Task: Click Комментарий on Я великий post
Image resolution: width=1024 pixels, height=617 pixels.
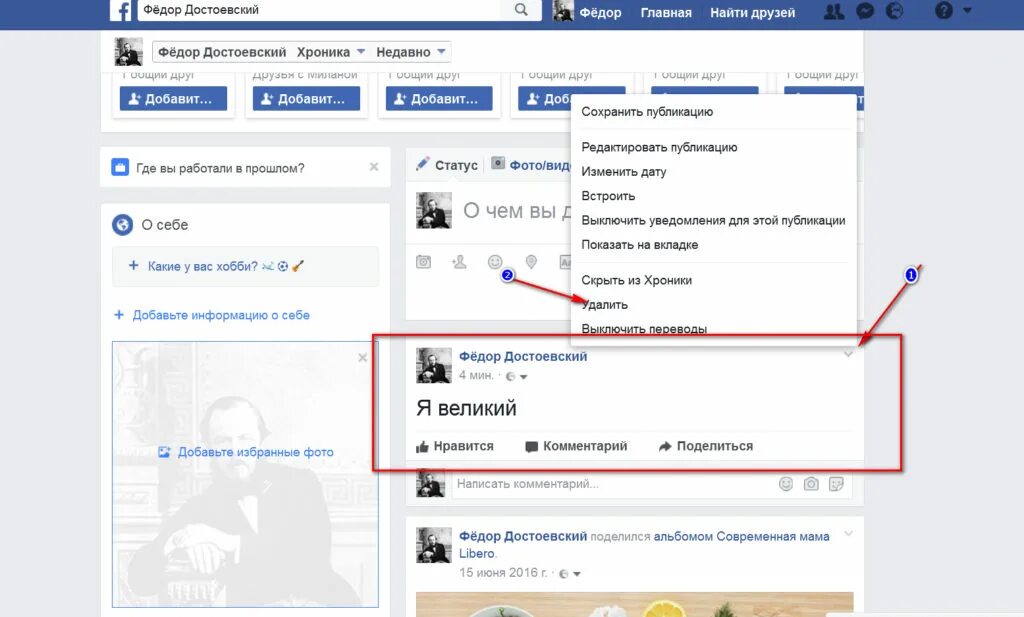Action: [576, 446]
